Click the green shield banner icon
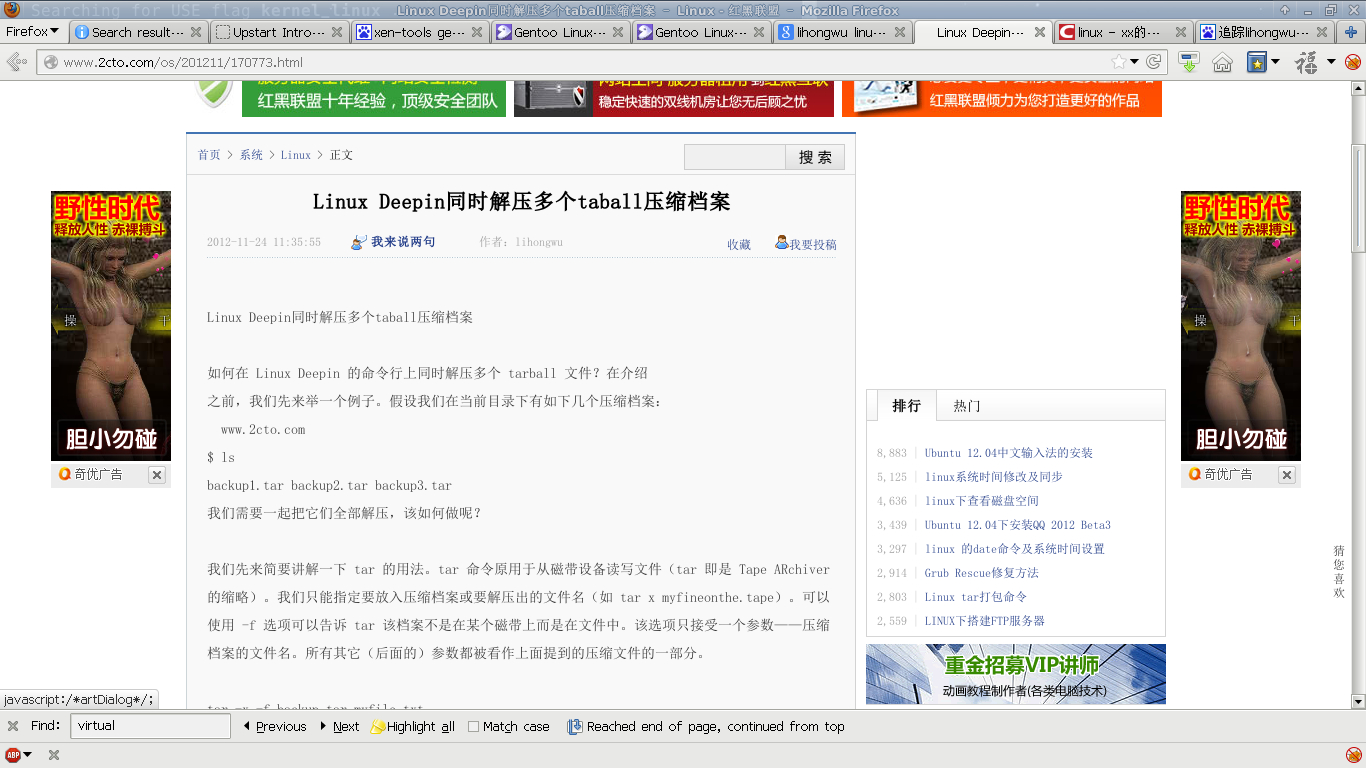1366x768 pixels. tap(213, 92)
